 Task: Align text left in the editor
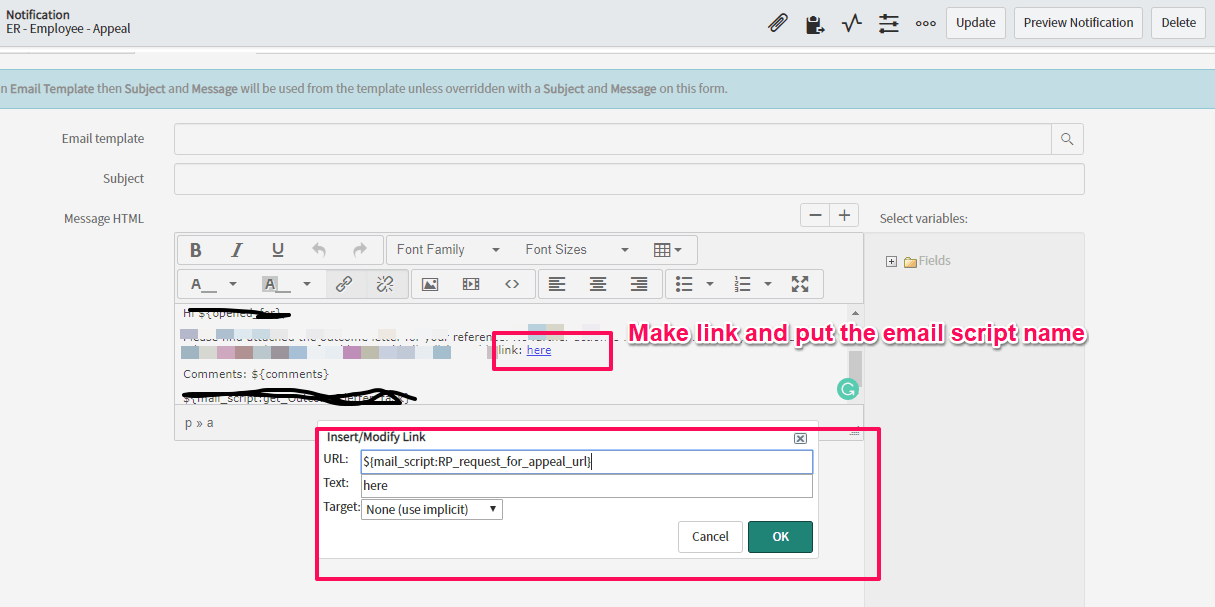click(x=557, y=284)
